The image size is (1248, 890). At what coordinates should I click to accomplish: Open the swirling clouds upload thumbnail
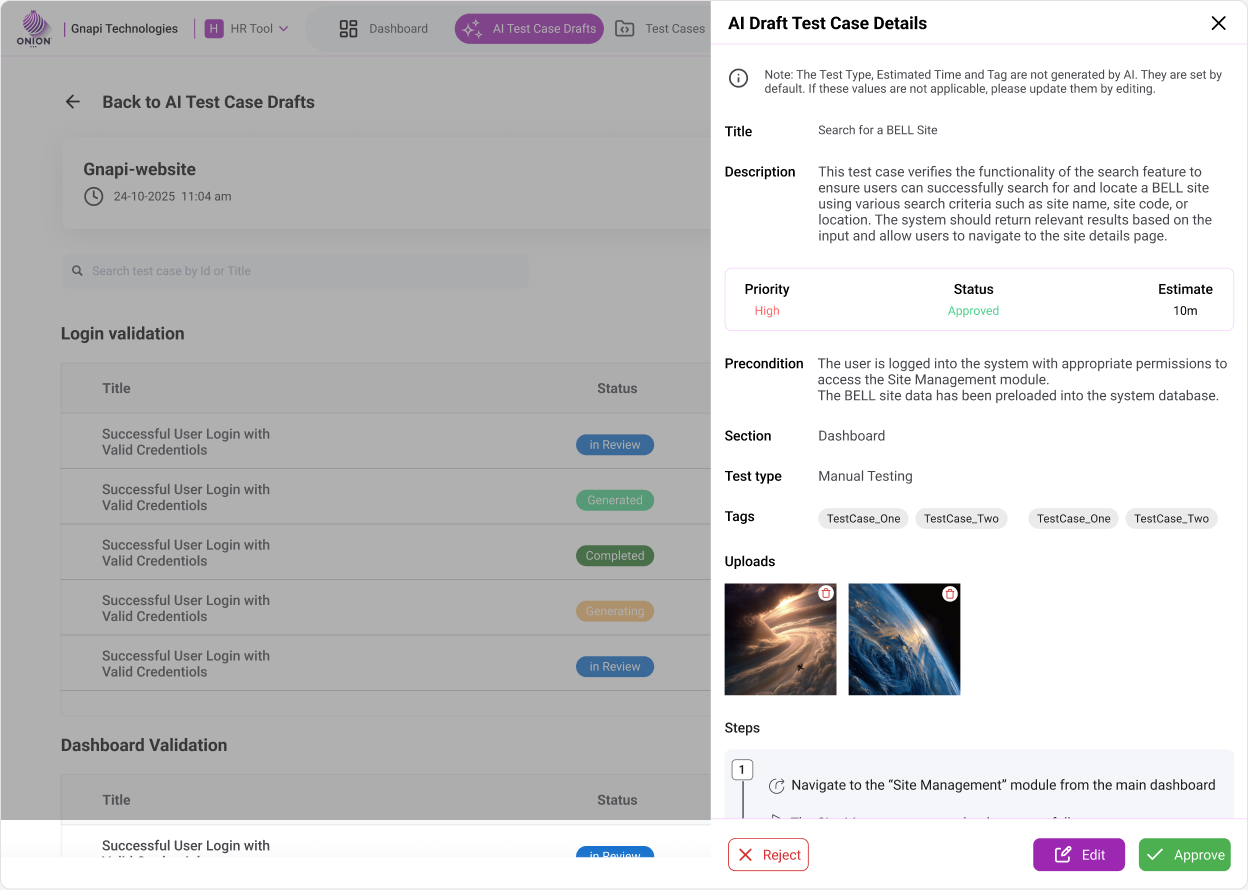click(781, 640)
